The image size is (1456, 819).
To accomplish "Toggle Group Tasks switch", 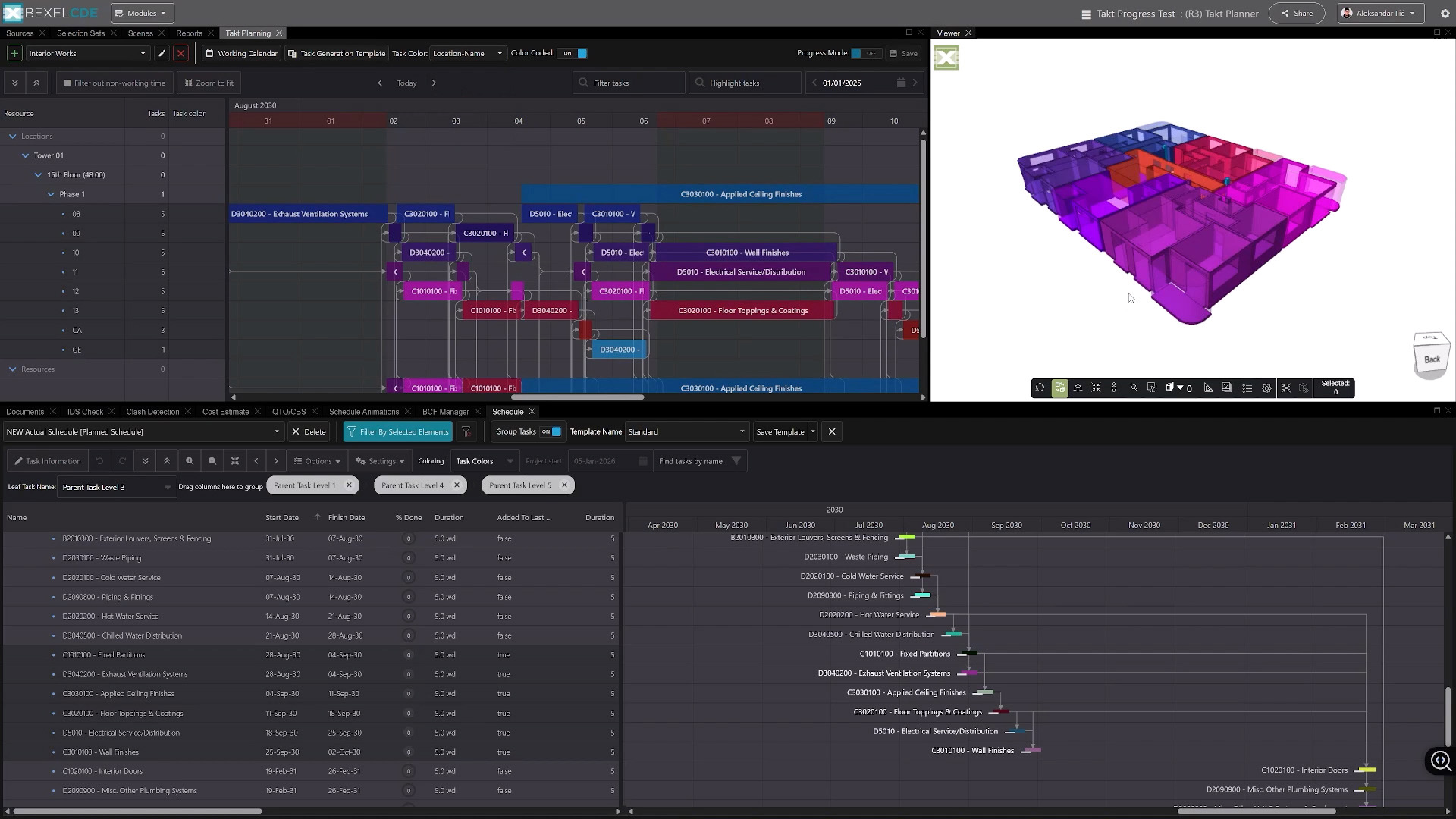I will coord(553,431).
